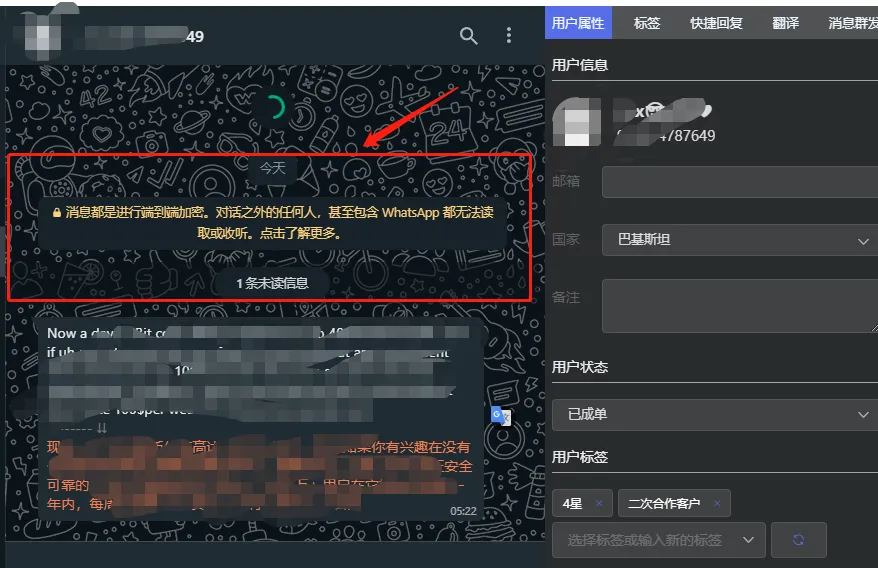Click the search icon in the chat header
Image resolution: width=878 pixels, height=568 pixels.
click(x=469, y=36)
